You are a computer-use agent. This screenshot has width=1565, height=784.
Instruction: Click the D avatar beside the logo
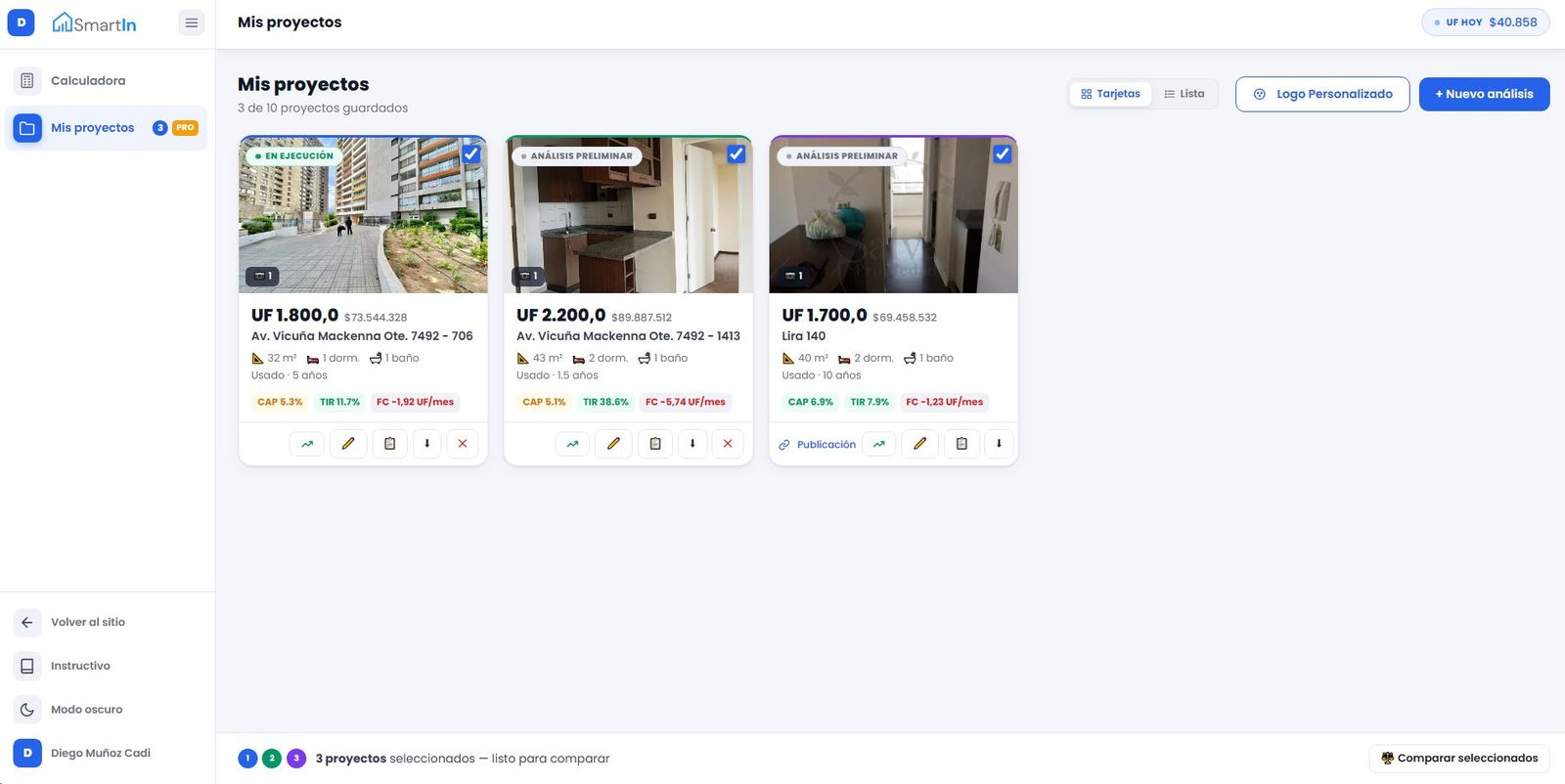pyautogui.click(x=22, y=22)
